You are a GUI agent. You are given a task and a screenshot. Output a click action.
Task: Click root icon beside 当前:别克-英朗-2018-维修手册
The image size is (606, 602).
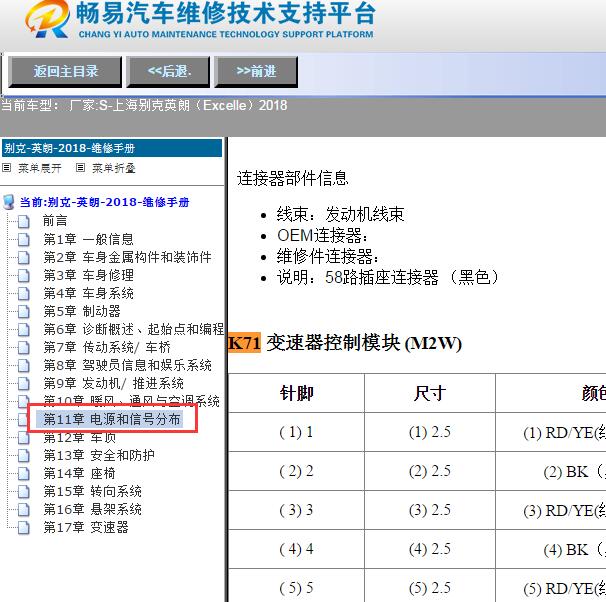(9, 202)
